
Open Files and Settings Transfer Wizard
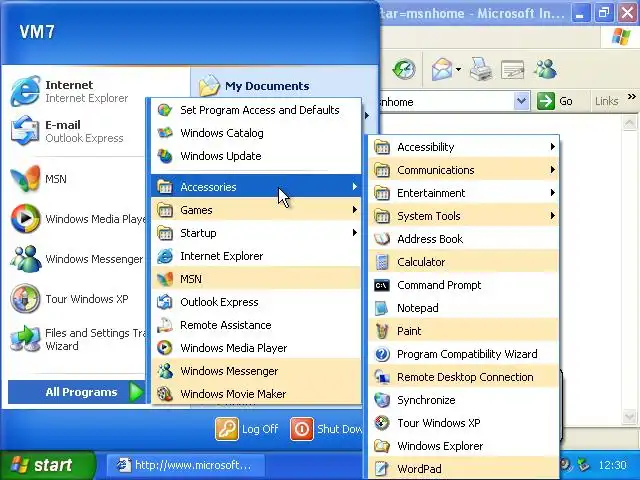click(77, 339)
